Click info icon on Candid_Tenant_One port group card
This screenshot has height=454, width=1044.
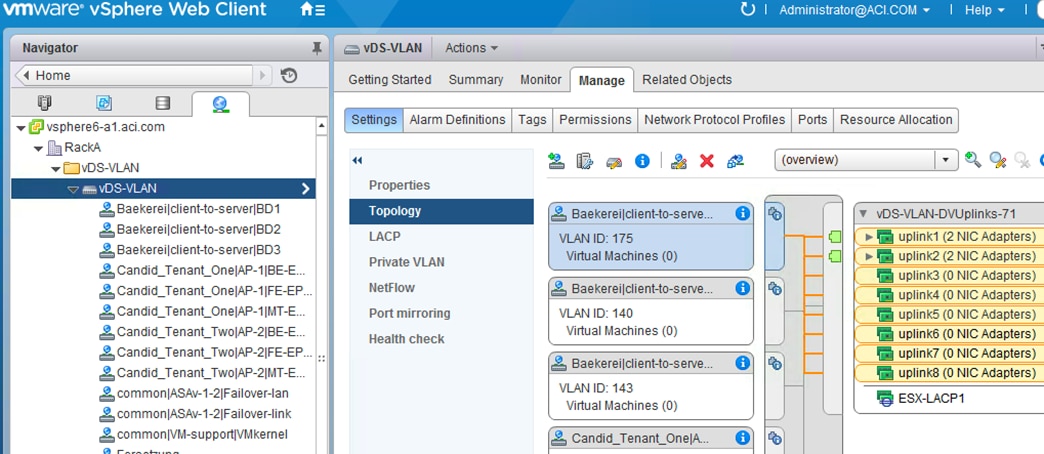coord(742,438)
